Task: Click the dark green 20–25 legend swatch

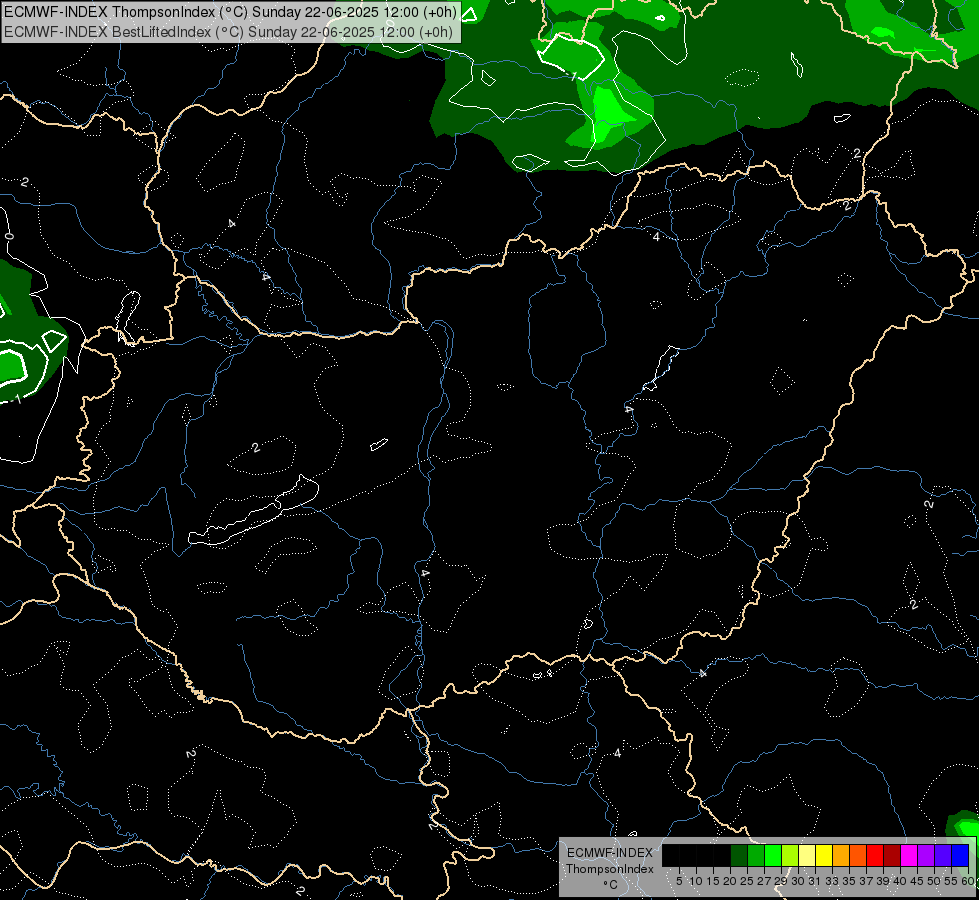Action: [x=739, y=855]
